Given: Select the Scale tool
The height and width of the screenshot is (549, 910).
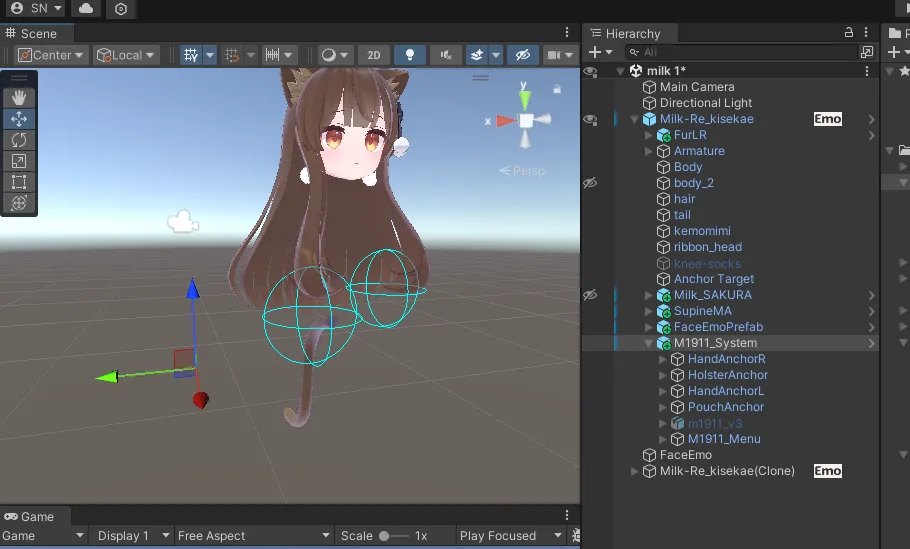Looking at the screenshot, I should (19, 161).
